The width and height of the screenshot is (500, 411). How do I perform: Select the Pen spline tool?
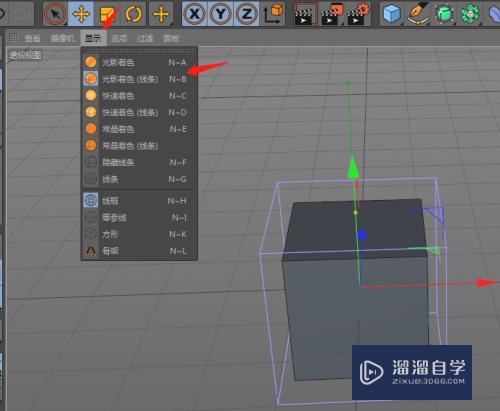(x=418, y=14)
